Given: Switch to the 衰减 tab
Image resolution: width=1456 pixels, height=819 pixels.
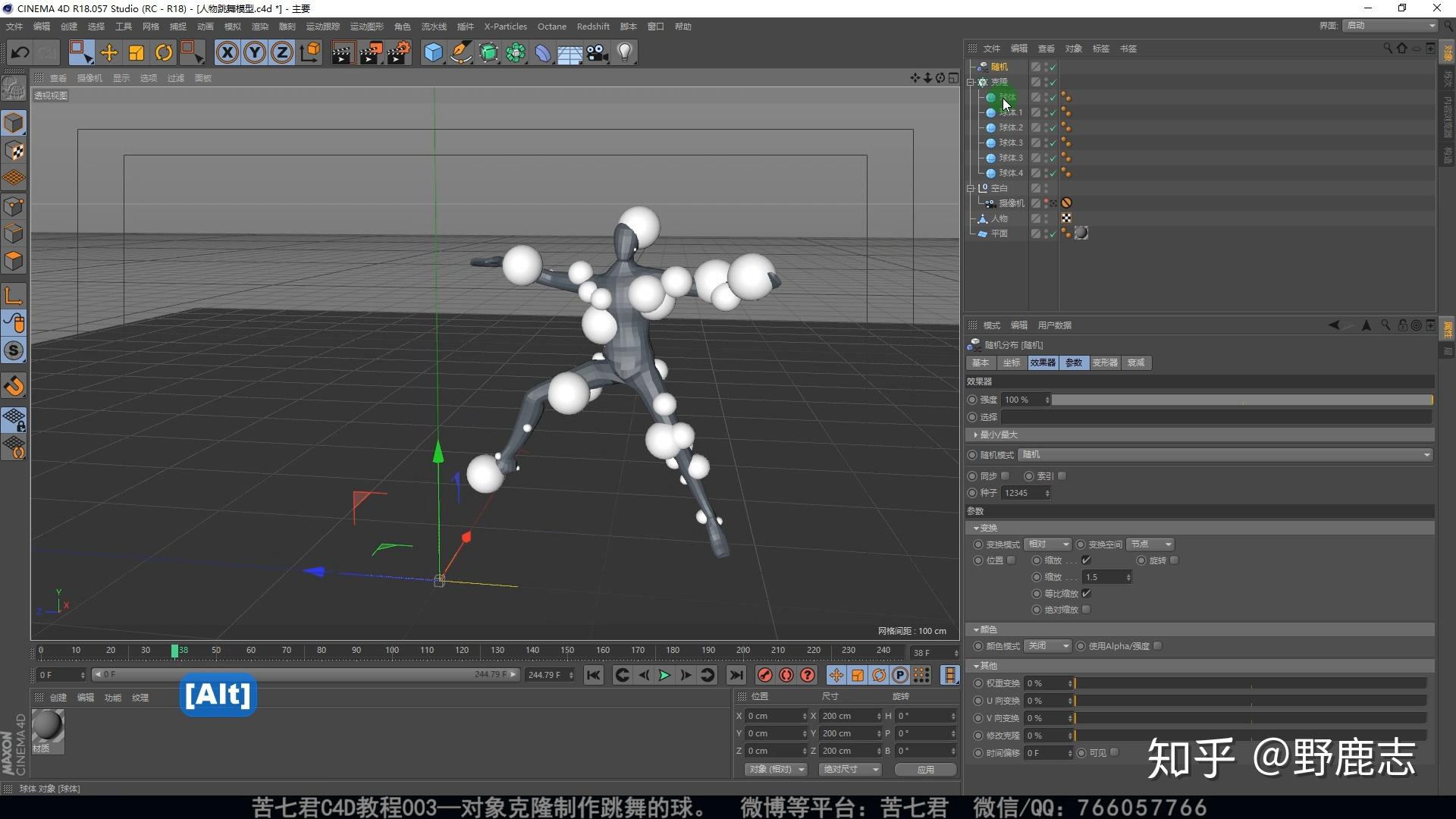Looking at the screenshot, I should [x=1136, y=362].
